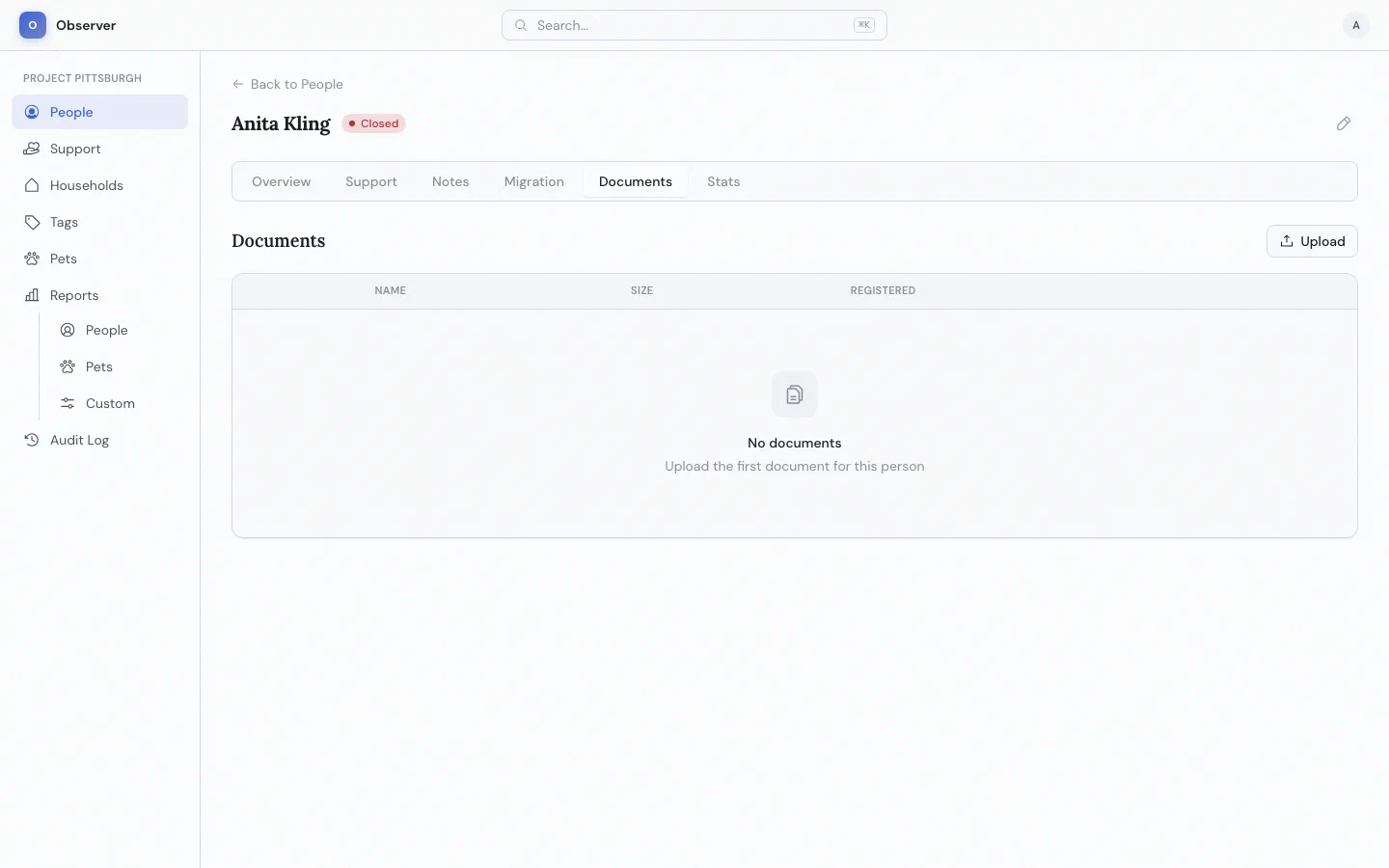Focus the Search input field

(x=694, y=25)
